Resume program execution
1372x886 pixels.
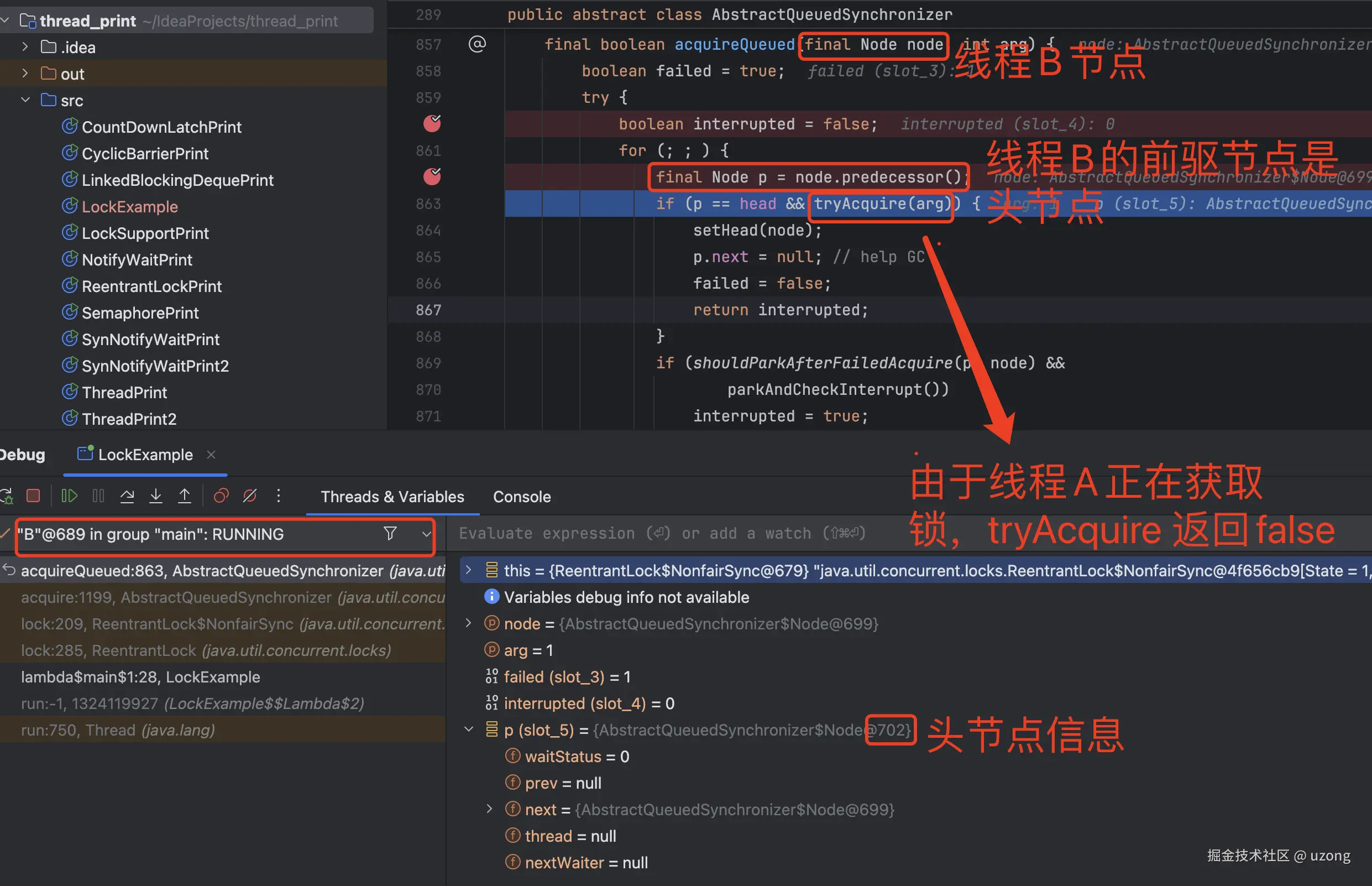pyautogui.click(x=69, y=496)
